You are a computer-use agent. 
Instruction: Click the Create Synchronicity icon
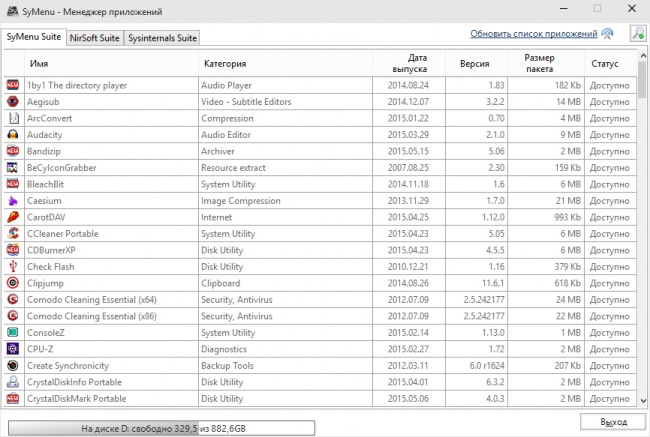tap(13, 365)
